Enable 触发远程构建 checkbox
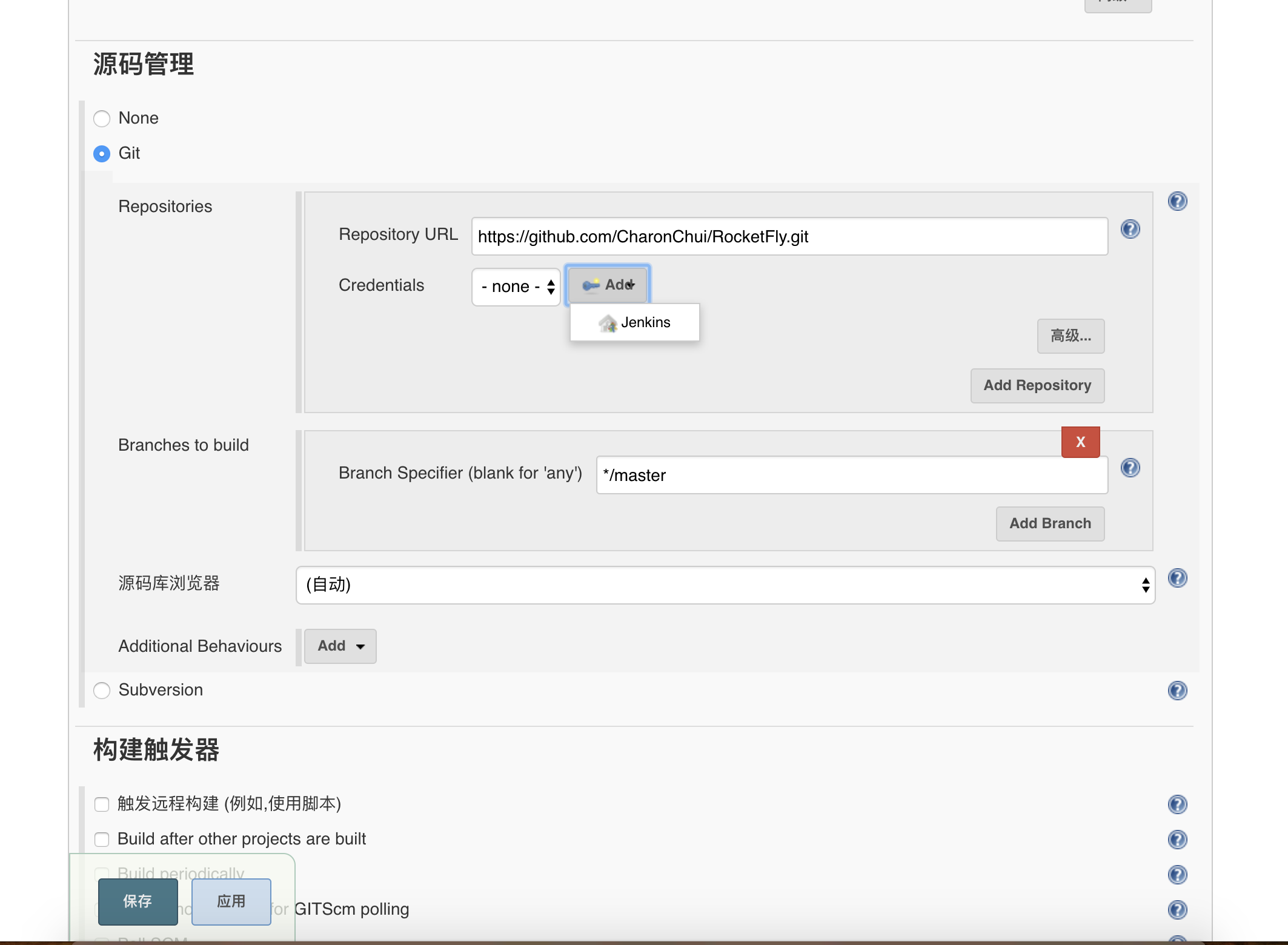1288x945 pixels. (x=102, y=804)
